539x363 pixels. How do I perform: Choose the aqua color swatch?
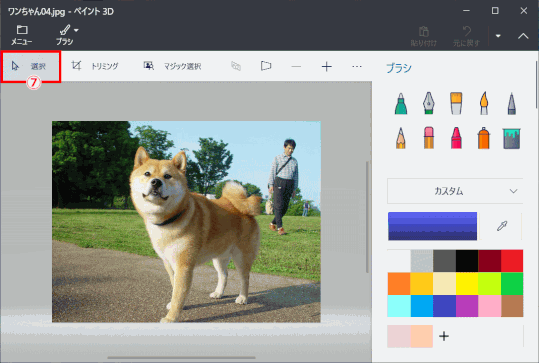399,306
